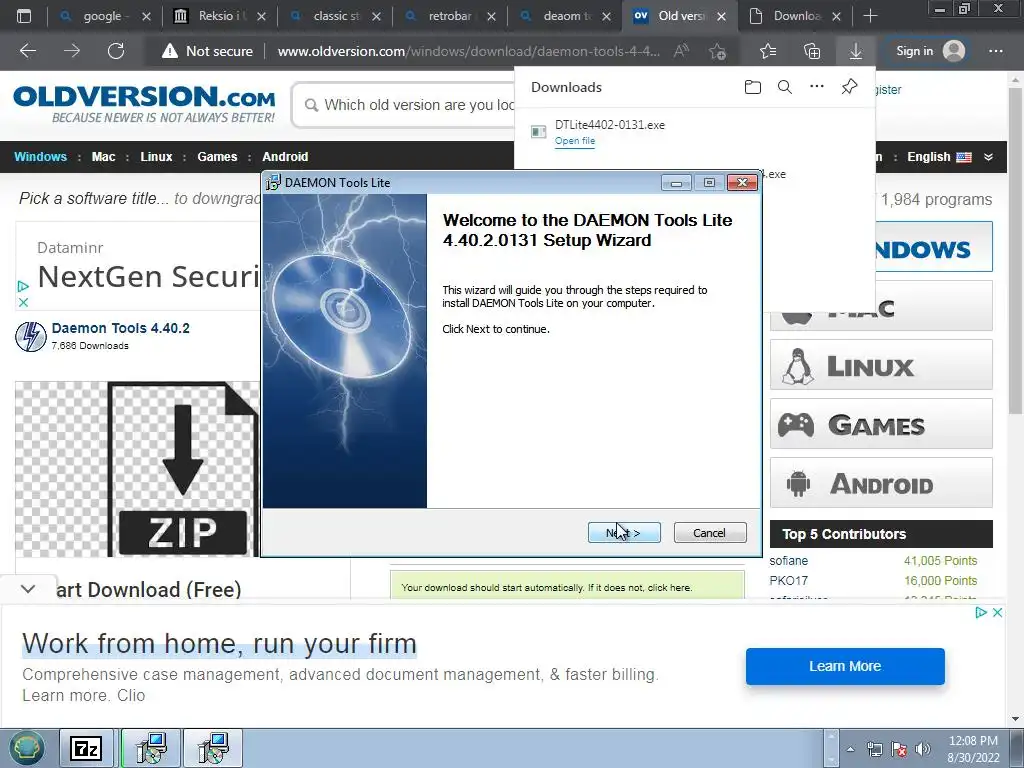The width and height of the screenshot is (1024, 768).
Task: Switch to the classic st tab
Action: (x=336, y=16)
